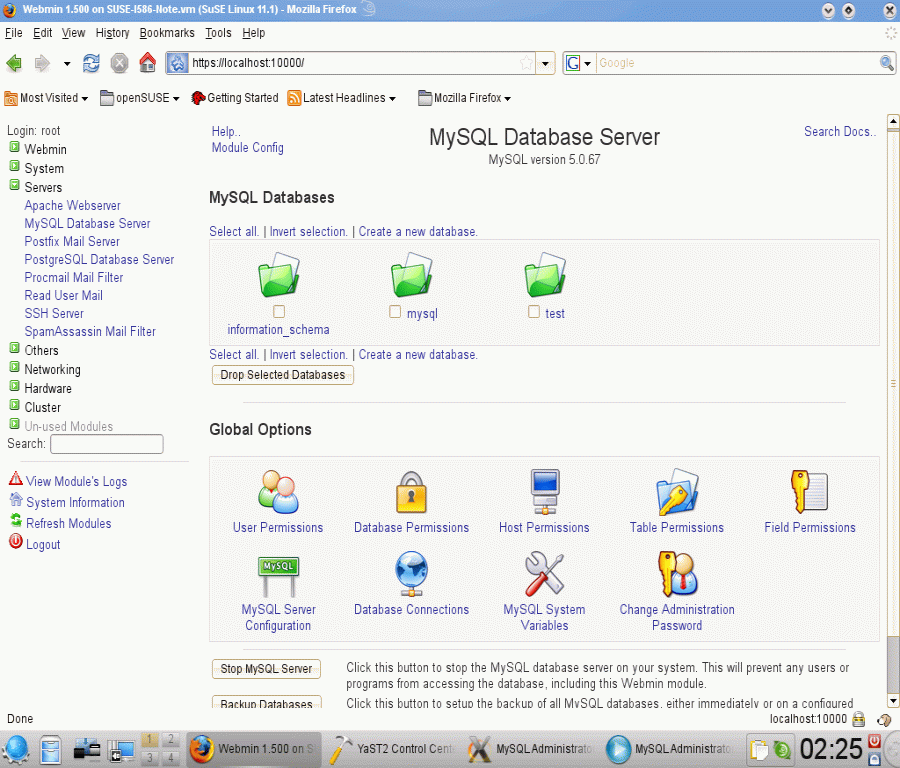
Task: Click the search magnifier icon in Google box
Action: (x=886, y=63)
